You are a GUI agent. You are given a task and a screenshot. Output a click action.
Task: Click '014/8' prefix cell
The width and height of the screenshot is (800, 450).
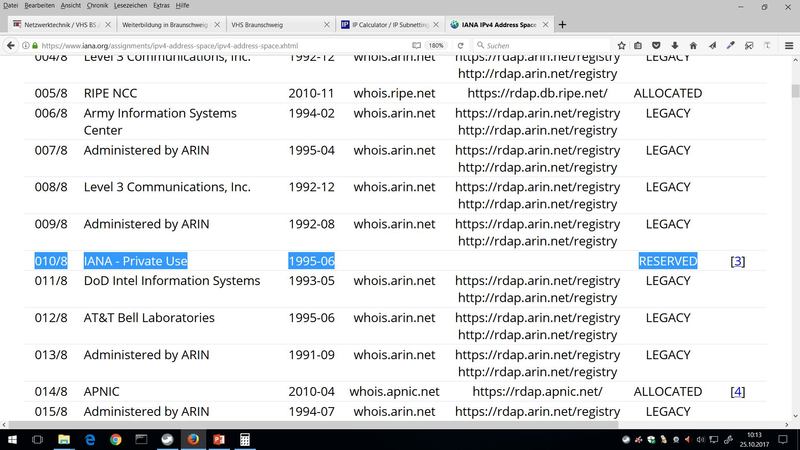(51, 392)
